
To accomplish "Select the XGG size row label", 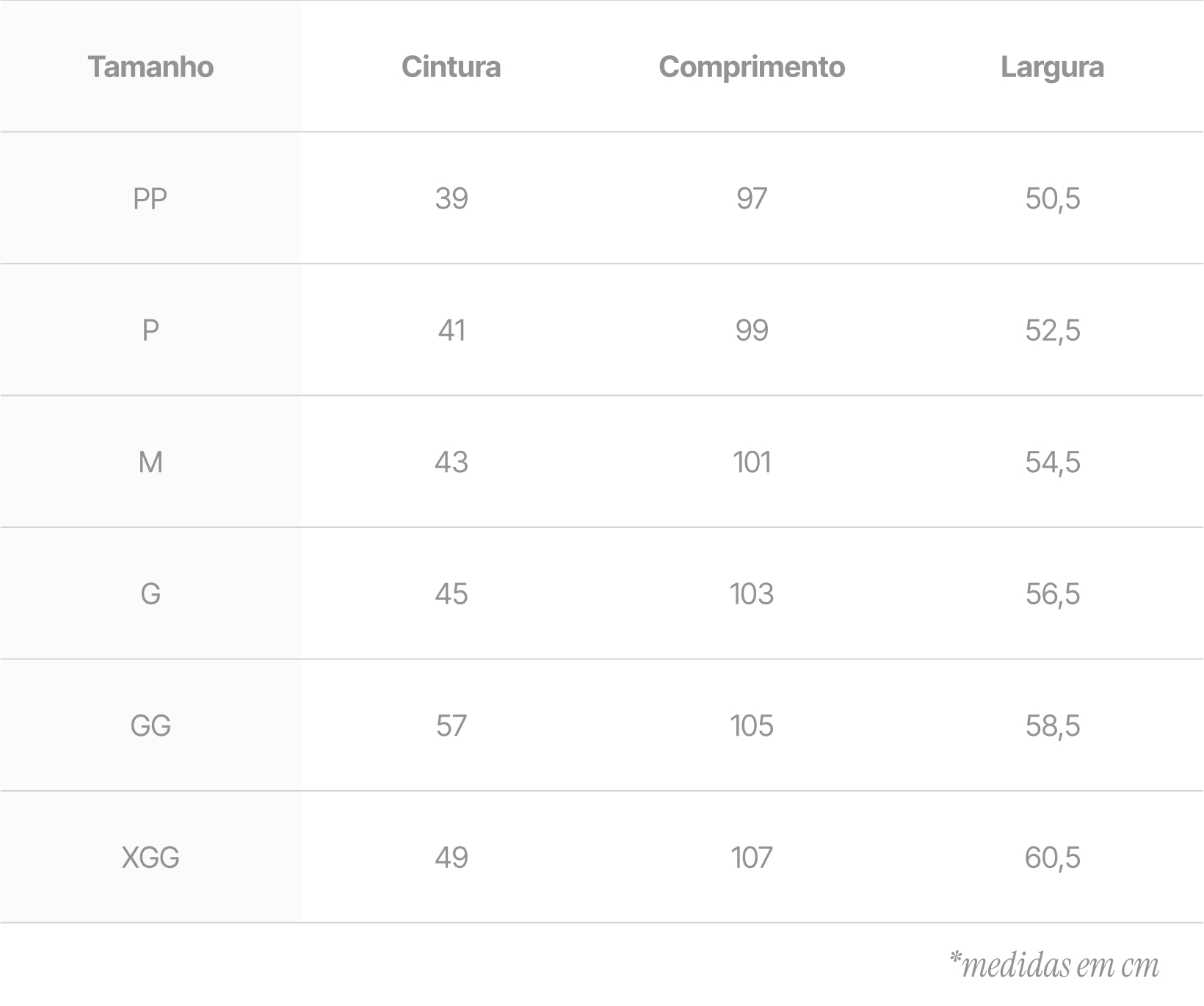I will pos(150,858).
